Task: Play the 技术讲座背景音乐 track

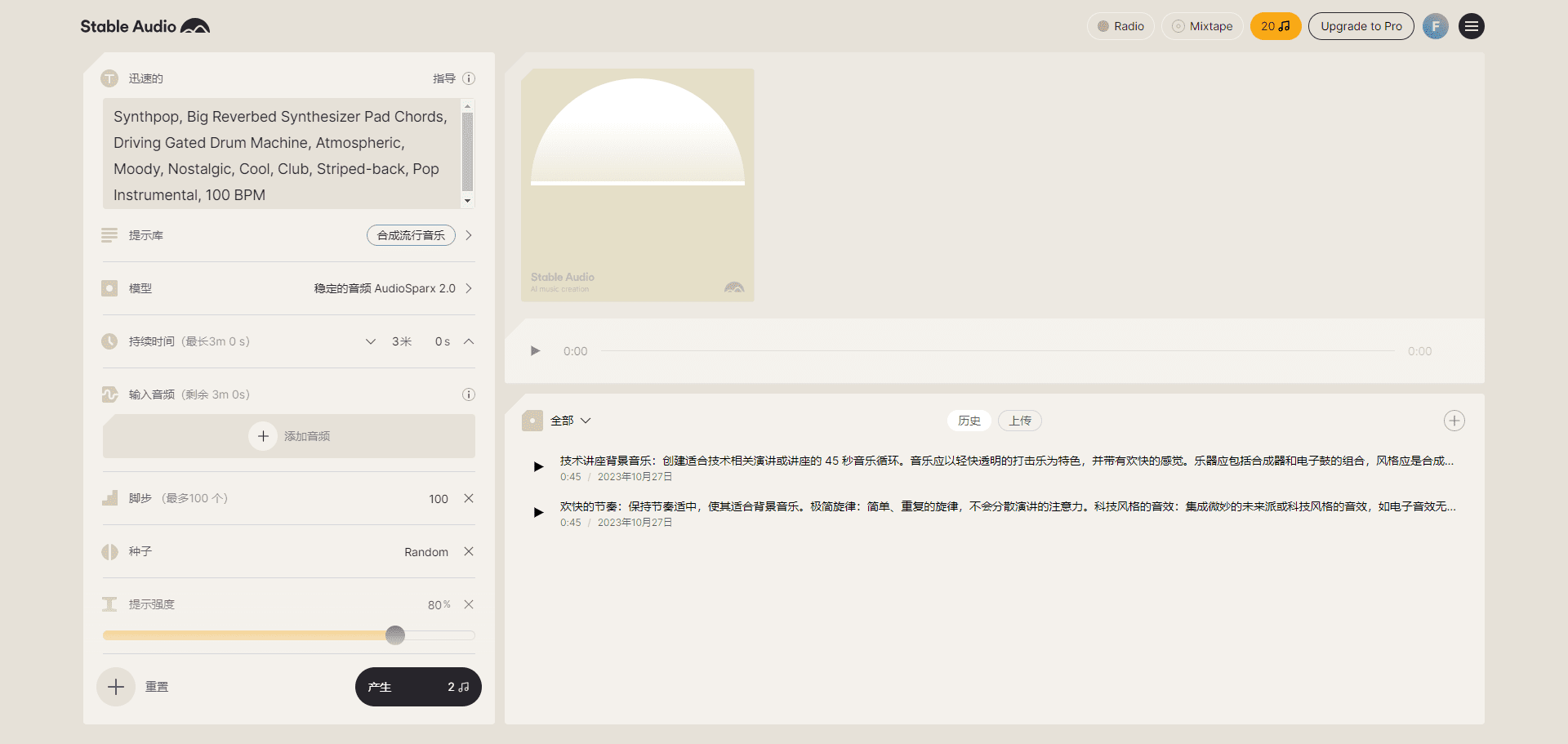Action: coord(539,467)
